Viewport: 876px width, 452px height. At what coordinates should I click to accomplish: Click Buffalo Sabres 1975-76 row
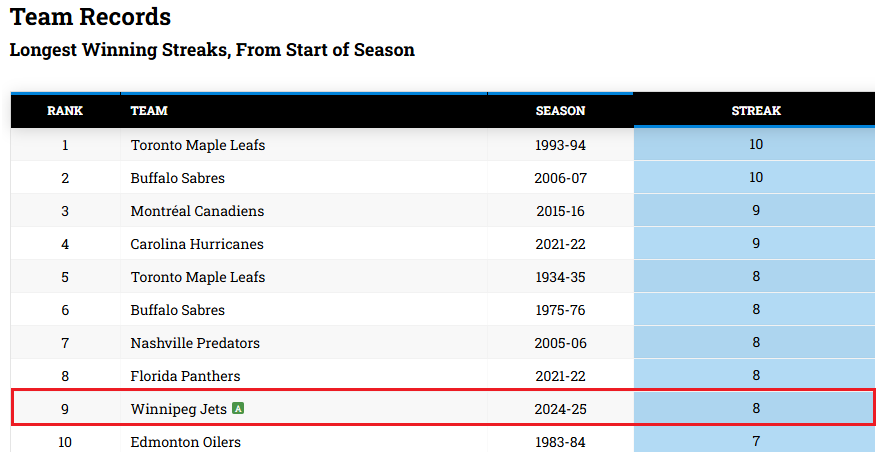click(443, 310)
